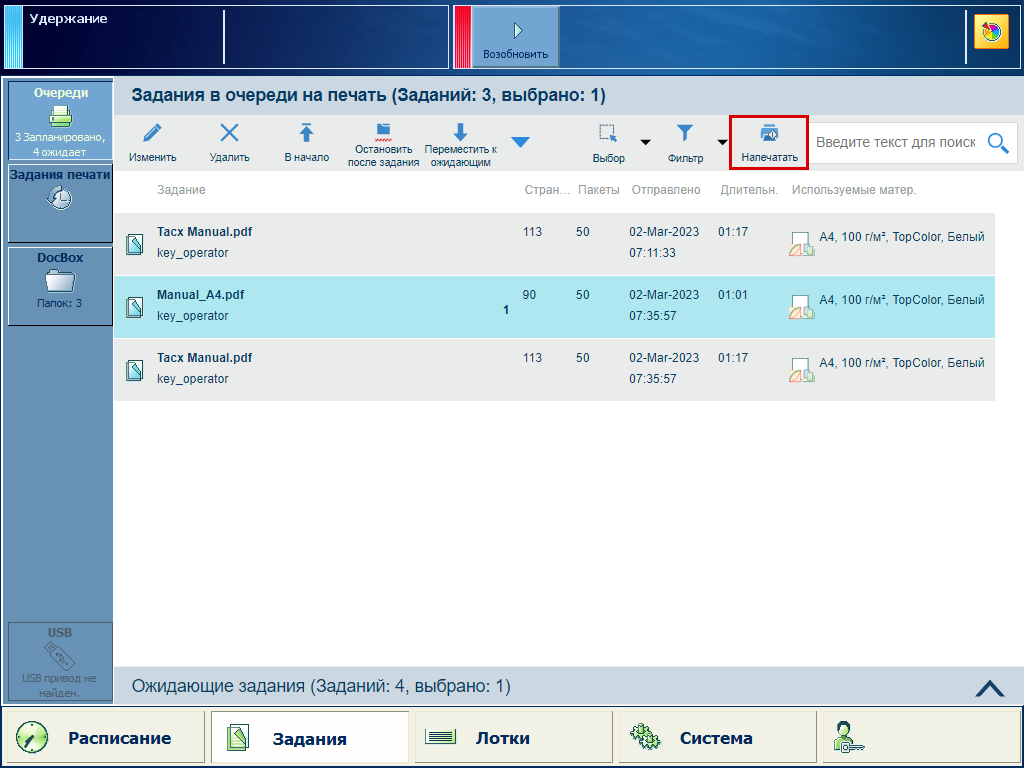
Task: Click page count 90 in Manual_A4.pdf row
Action: 529,295
